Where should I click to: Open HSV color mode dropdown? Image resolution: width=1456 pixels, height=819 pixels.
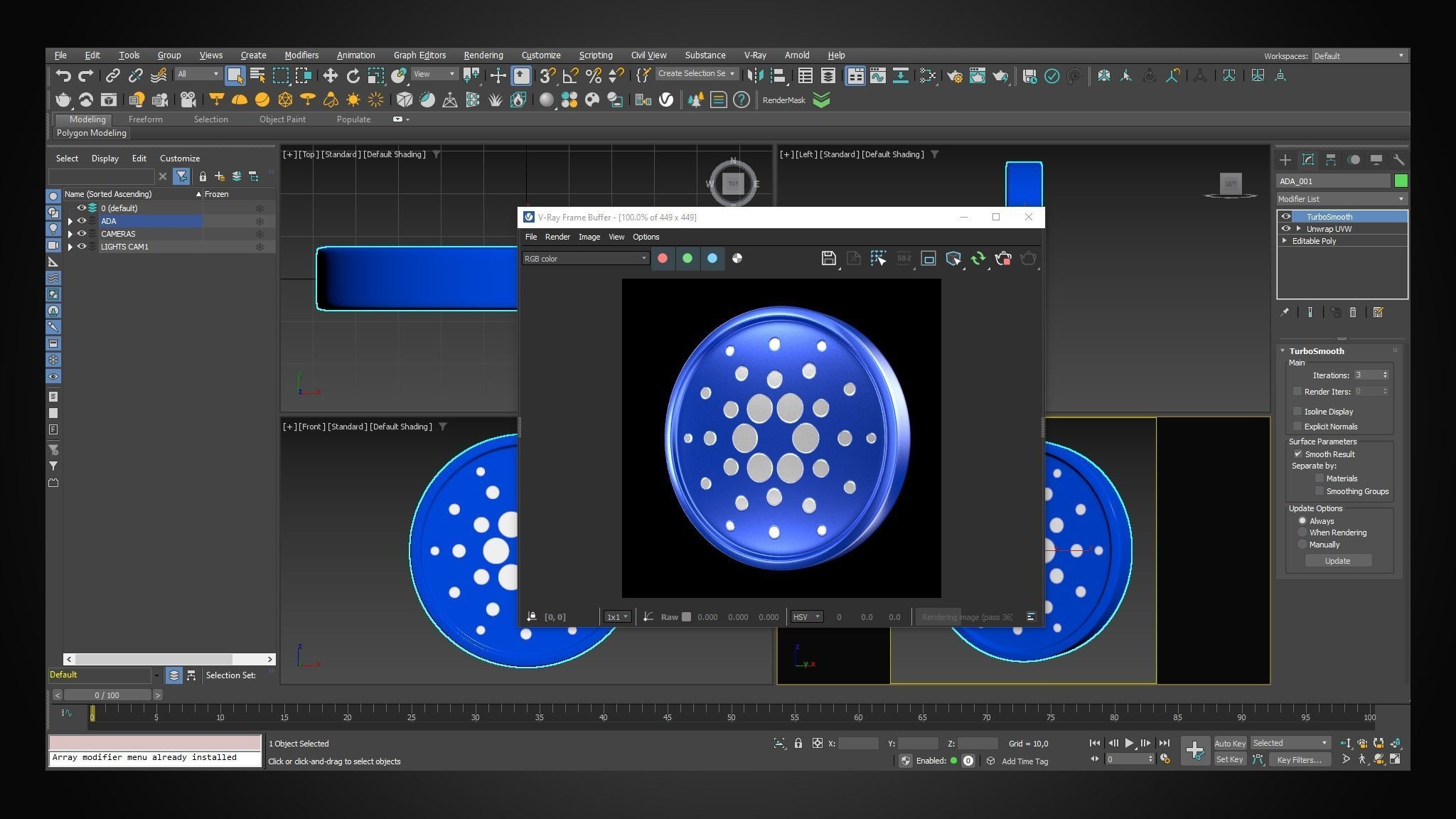coord(806,617)
